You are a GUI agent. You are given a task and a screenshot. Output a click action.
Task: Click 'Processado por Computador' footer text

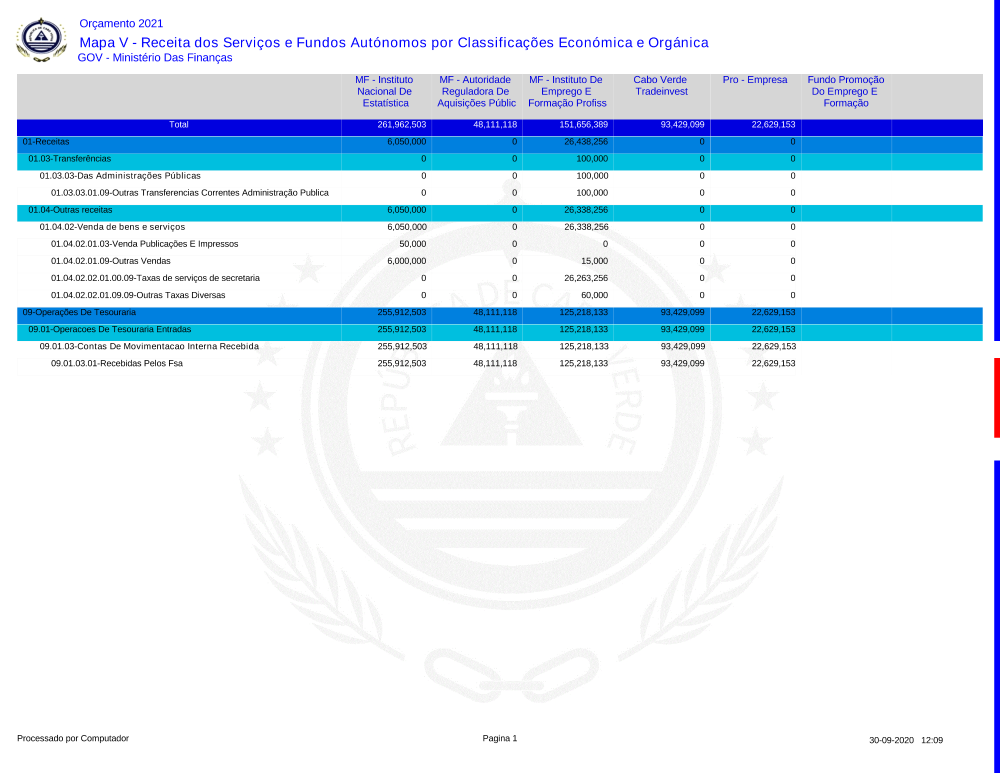click(x=73, y=739)
